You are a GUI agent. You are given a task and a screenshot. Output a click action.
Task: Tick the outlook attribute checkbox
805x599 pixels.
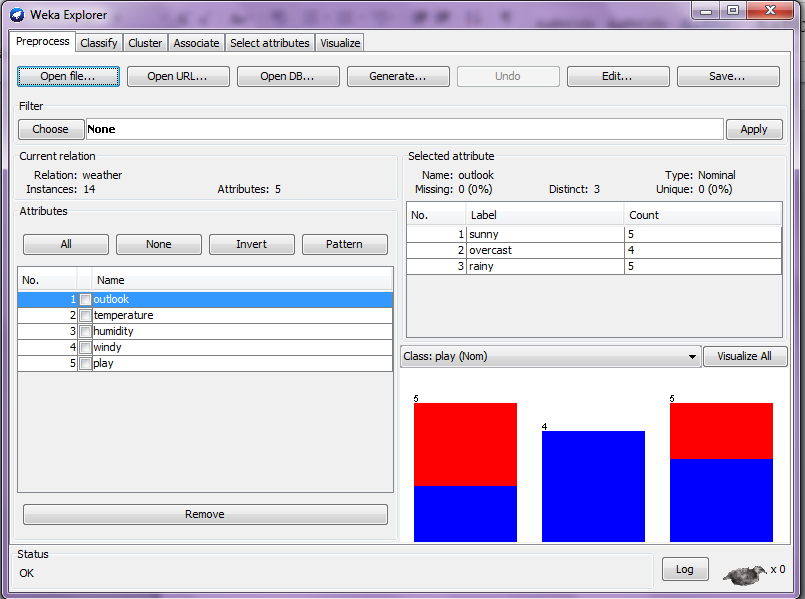tap(86, 300)
